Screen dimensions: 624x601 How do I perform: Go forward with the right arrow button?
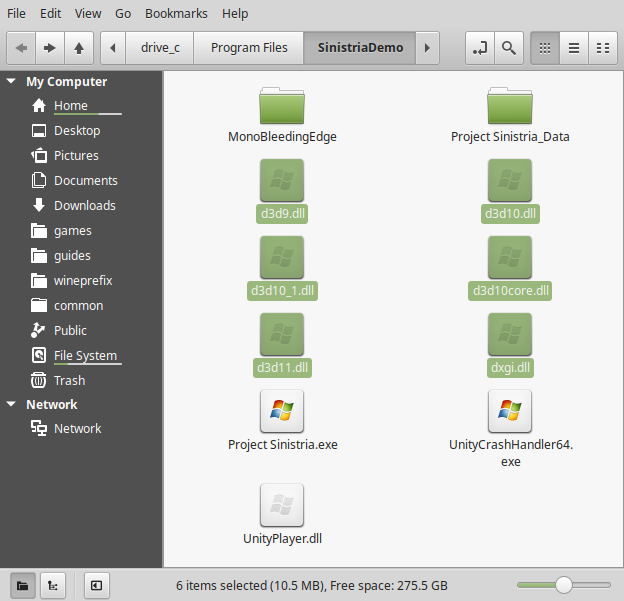tap(50, 48)
